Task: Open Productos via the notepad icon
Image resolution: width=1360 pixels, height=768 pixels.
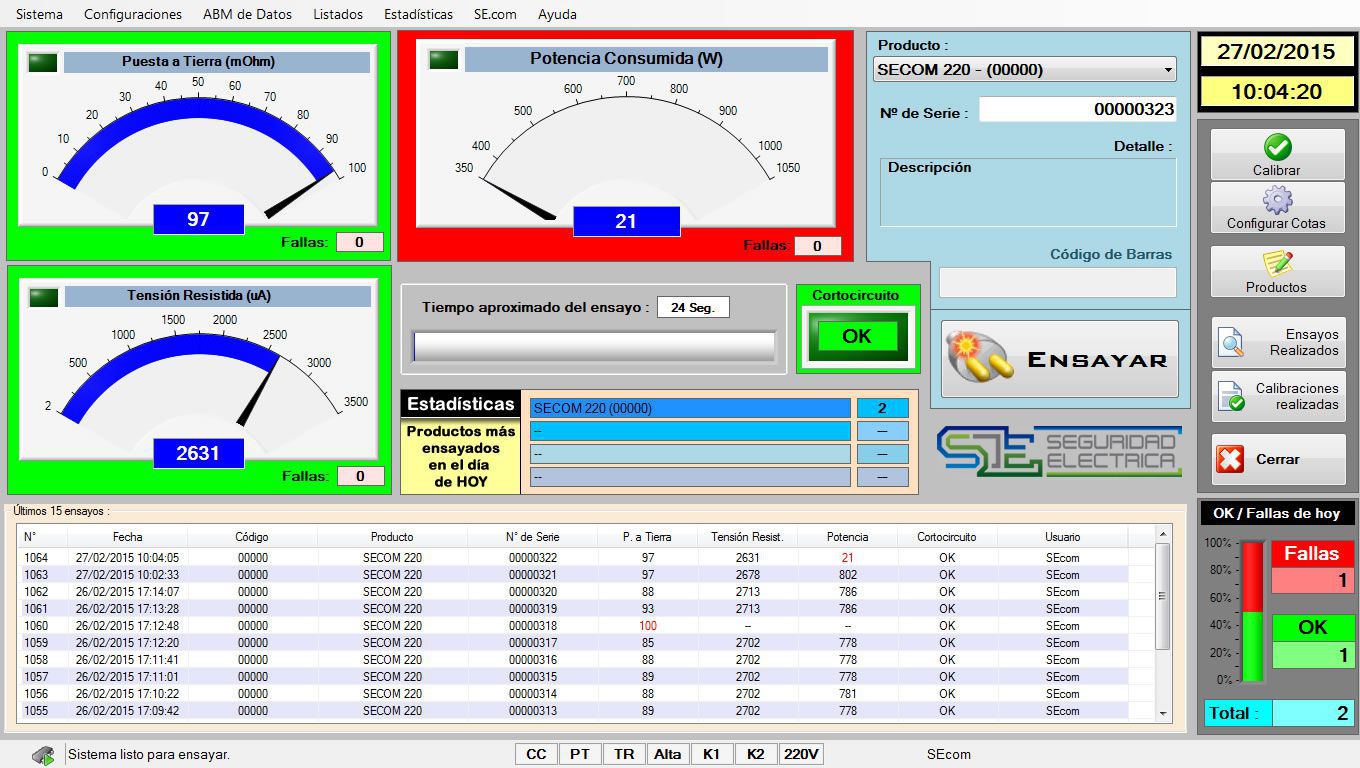Action: [x=1277, y=264]
